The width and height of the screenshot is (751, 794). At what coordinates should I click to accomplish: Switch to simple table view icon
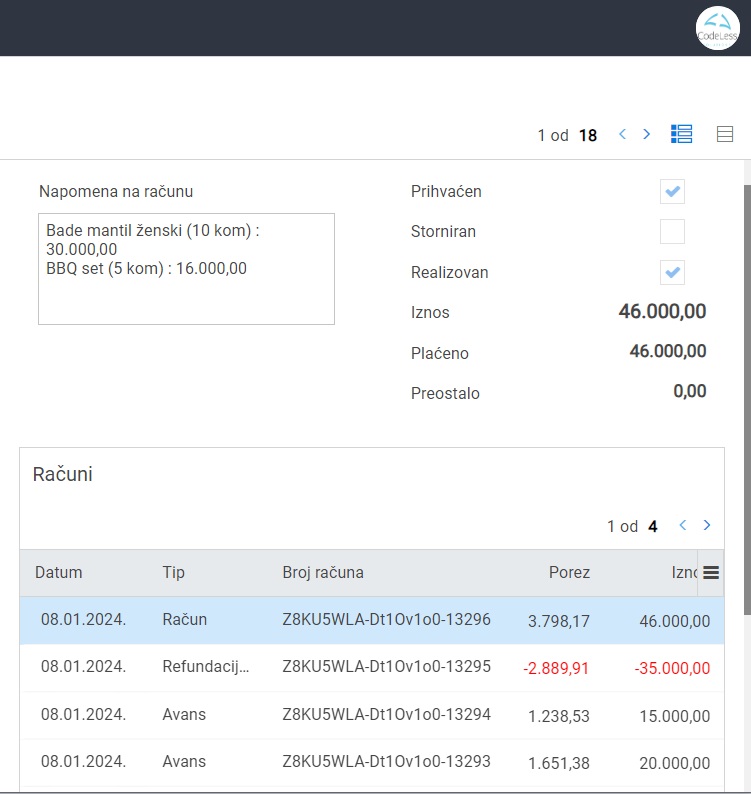point(725,134)
